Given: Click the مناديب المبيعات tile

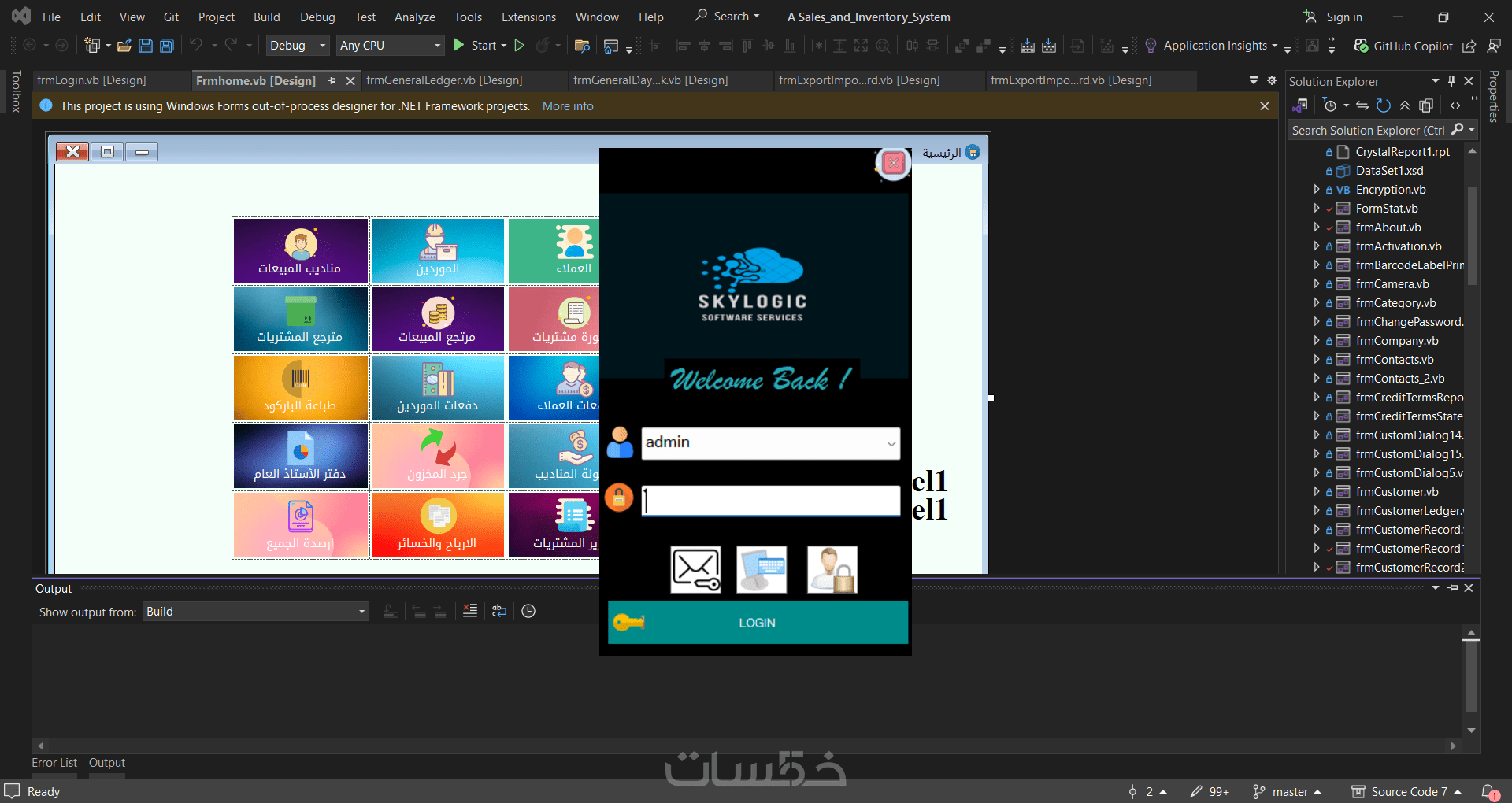Looking at the screenshot, I should (x=301, y=250).
